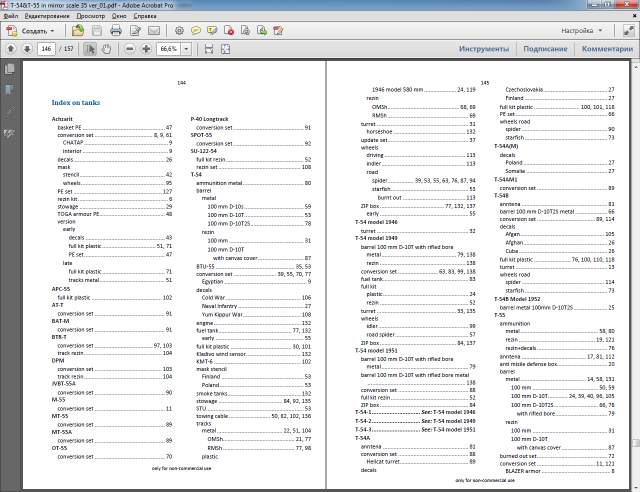Click the page number field showing 146
640x492 pixels.
click(x=47, y=48)
